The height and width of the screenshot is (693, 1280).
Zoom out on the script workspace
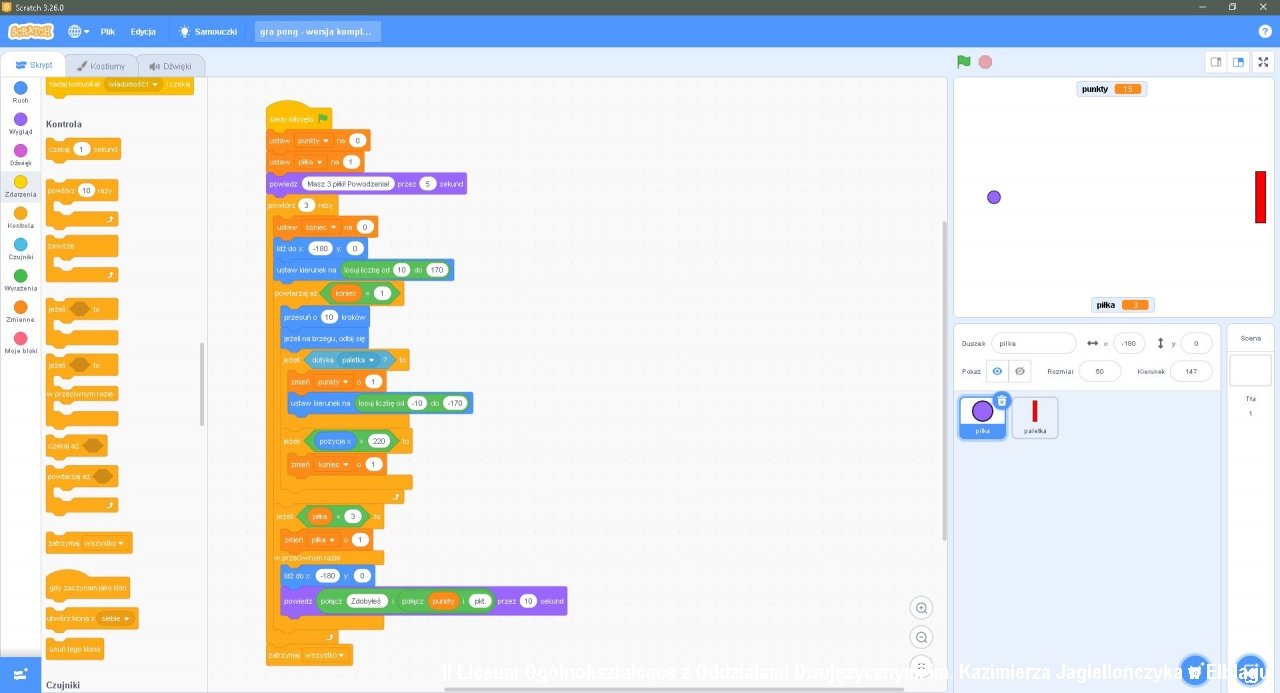coord(922,637)
